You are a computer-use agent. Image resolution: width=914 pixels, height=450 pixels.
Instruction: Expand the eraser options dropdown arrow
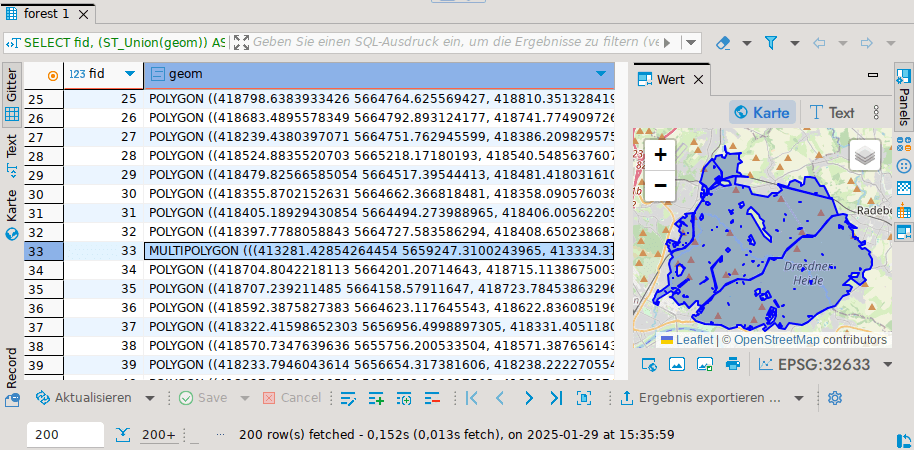(747, 43)
